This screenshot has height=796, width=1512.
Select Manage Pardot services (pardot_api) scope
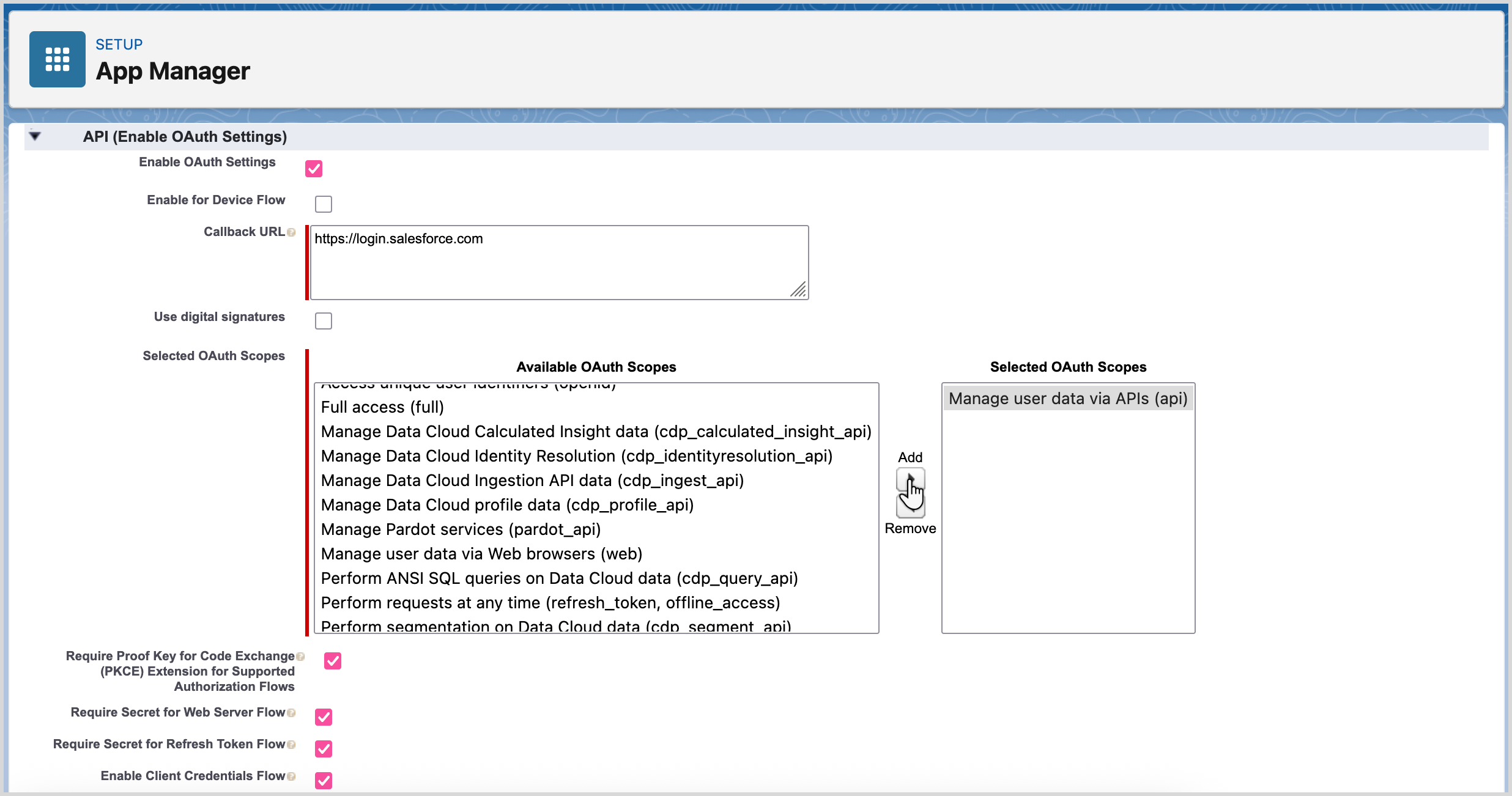click(x=460, y=529)
